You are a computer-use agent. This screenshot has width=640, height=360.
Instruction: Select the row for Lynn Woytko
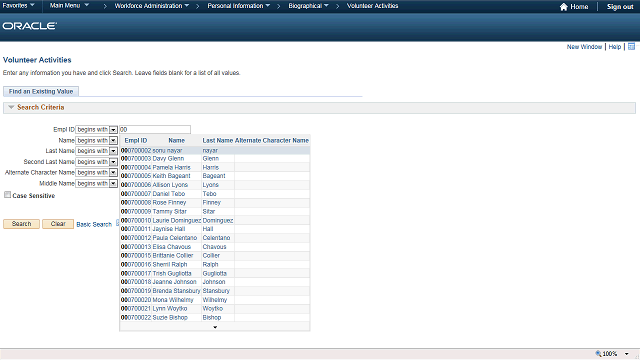pos(215,309)
